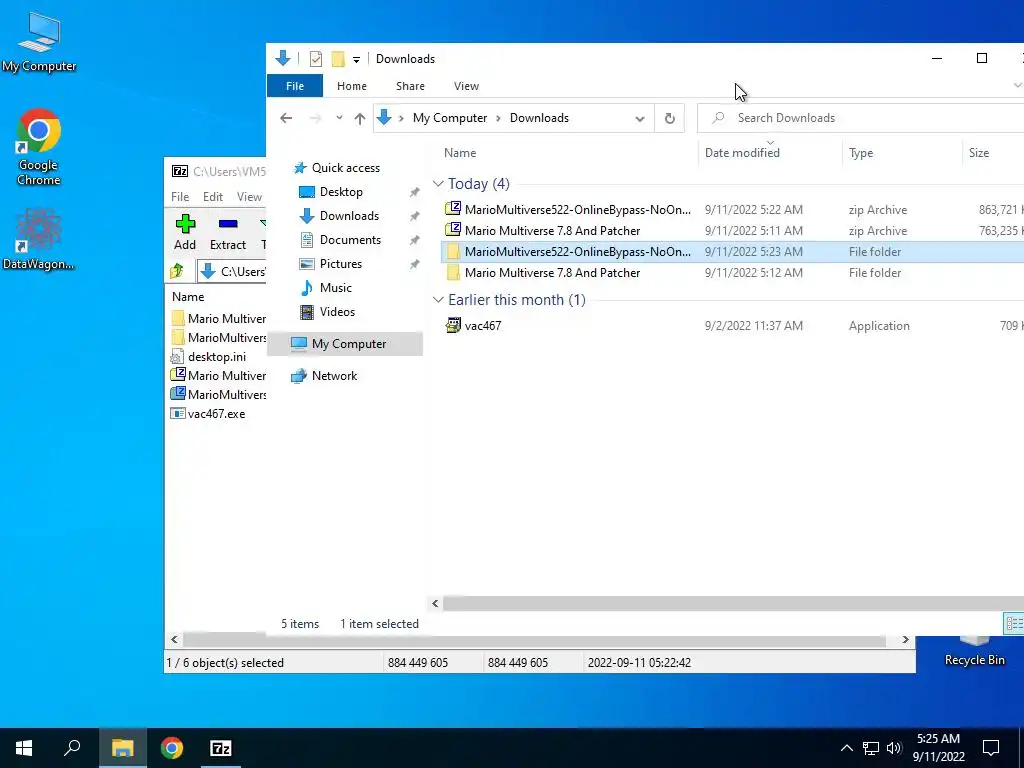This screenshot has height=768, width=1024.
Task: Select vac467 application file
Action: pyautogui.click(x=732, y=326)
